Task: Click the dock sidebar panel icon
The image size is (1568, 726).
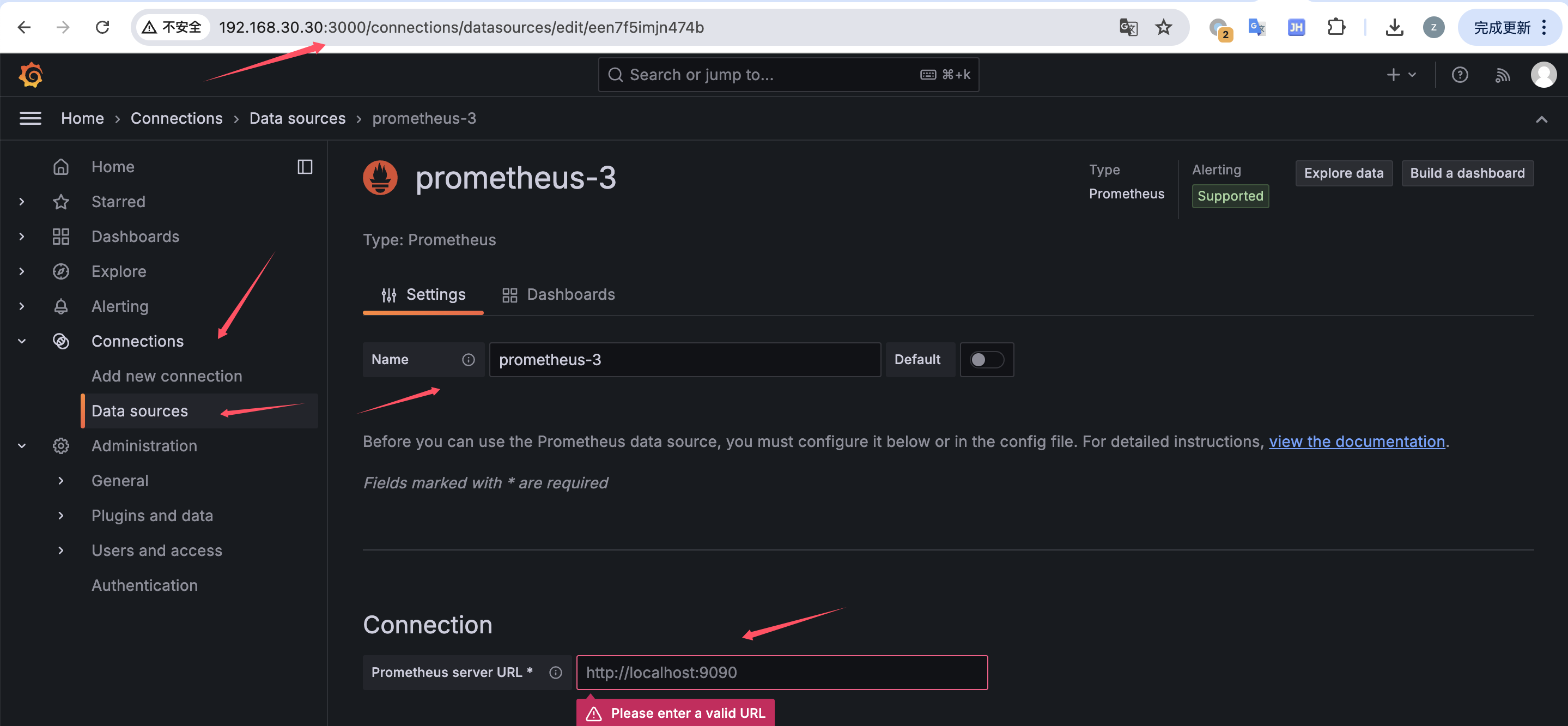Action: click(305, 167)
